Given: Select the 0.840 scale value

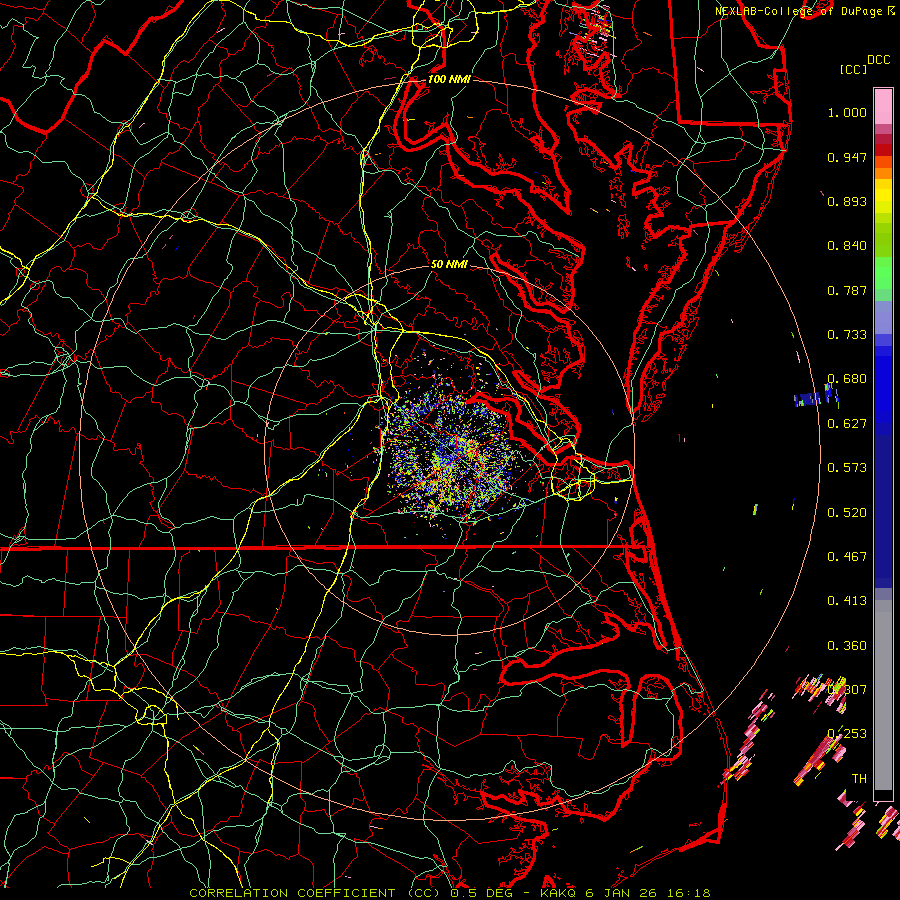Looking at the screenshot, I should 847,246.
